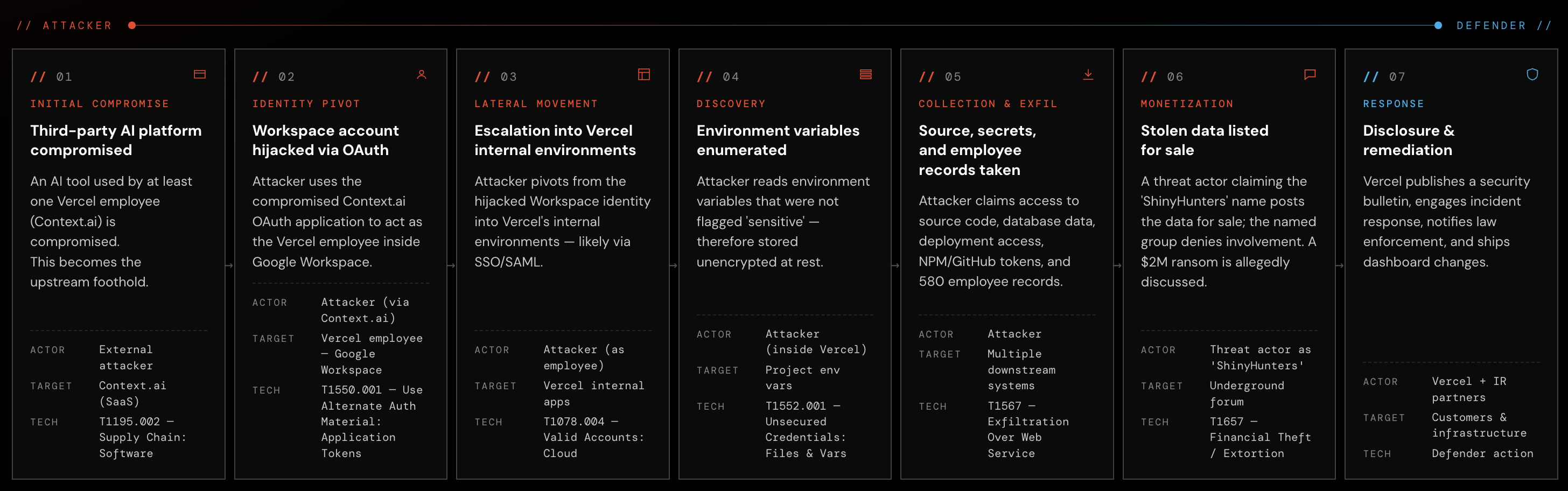Click the card icon in Initial Compromise panel
Viewport: 1568px width, 491px height.
tap(200, 74)
